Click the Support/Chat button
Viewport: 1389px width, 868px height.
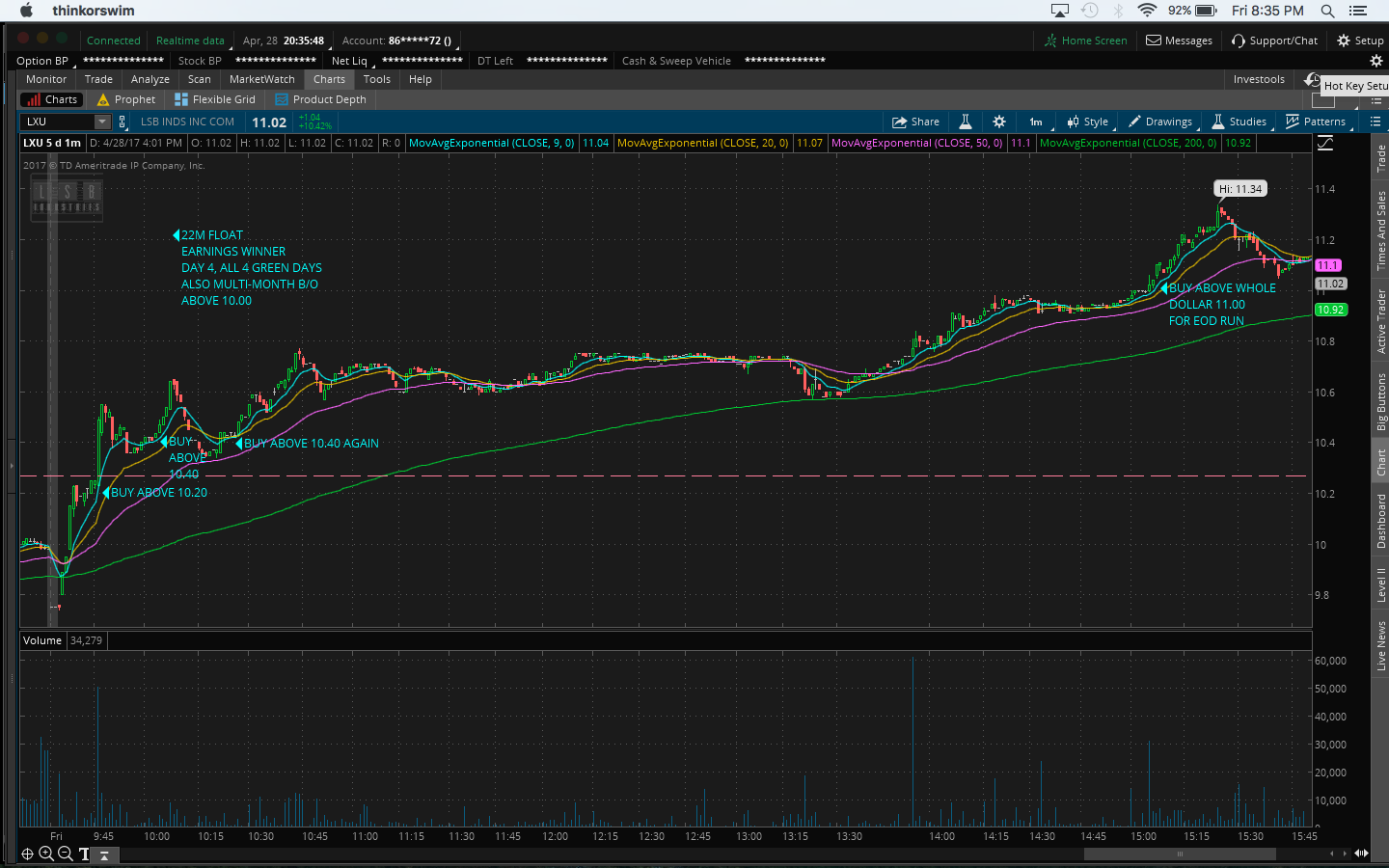pyautogui.click(x=1274, y=41)
